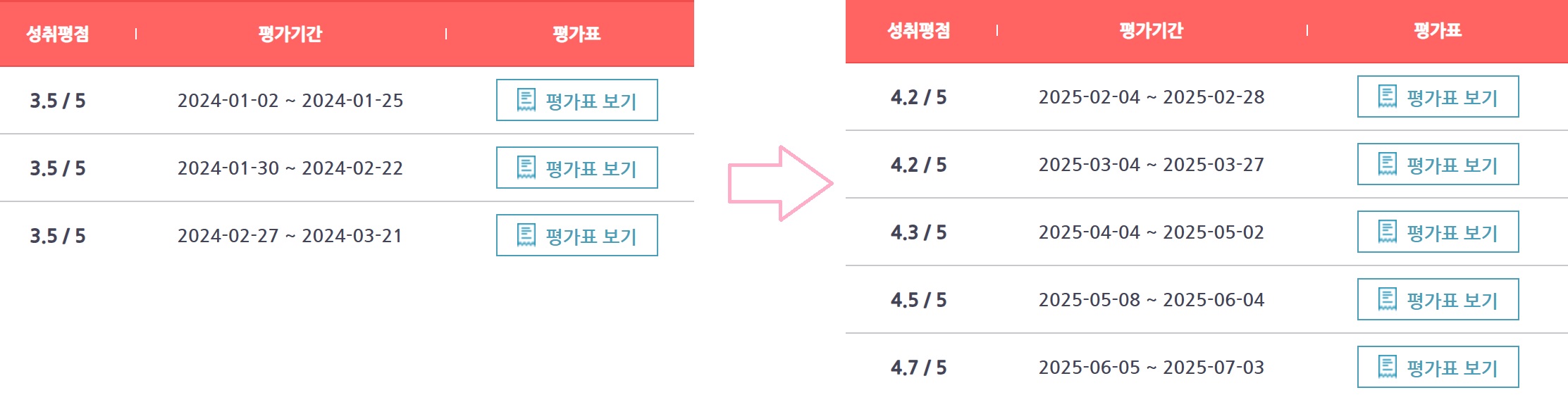Click document icon for 2024-02-27 ~ 2024-03-21 row
Viewport: 1568px width, 395px height.
click(x=526, y=235)
